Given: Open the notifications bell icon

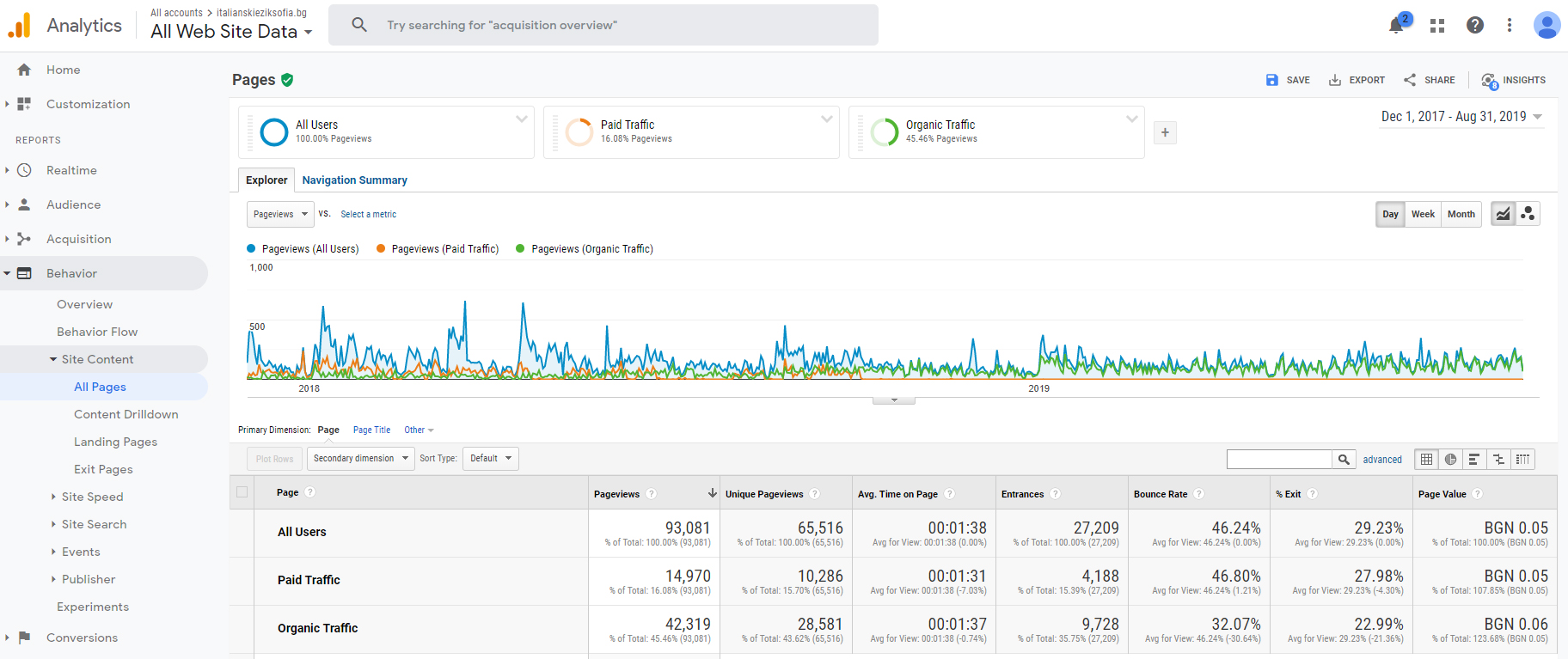Looking at the screenshot, I should coord(1396,26).
